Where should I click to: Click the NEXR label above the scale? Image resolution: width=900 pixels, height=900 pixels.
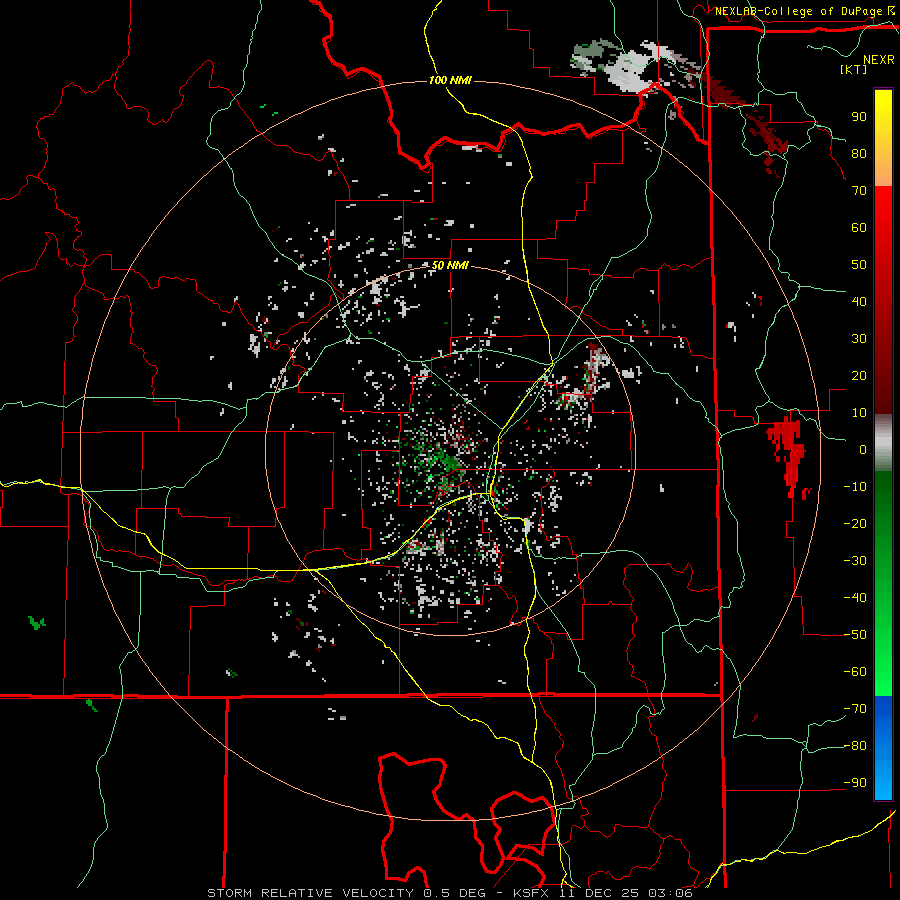[878, 60]
